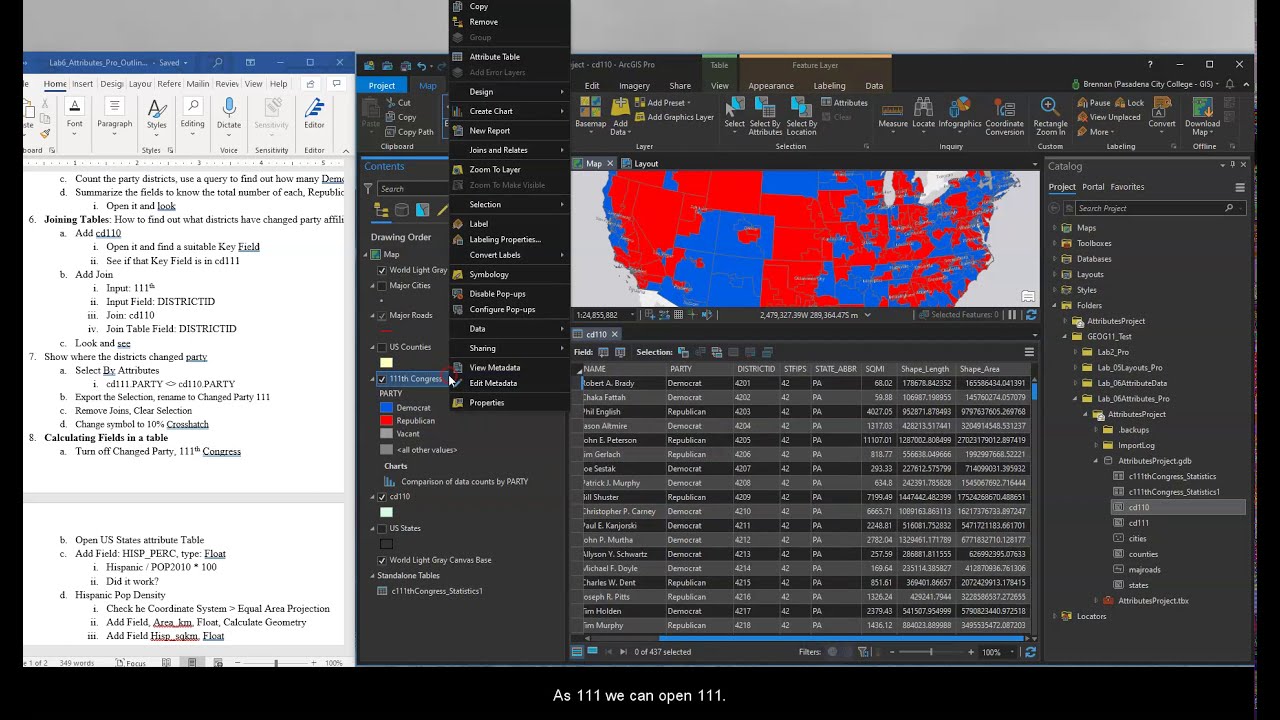Click the Editing button in Word
The image size is (1280, 720).
[x=192, y=113]
